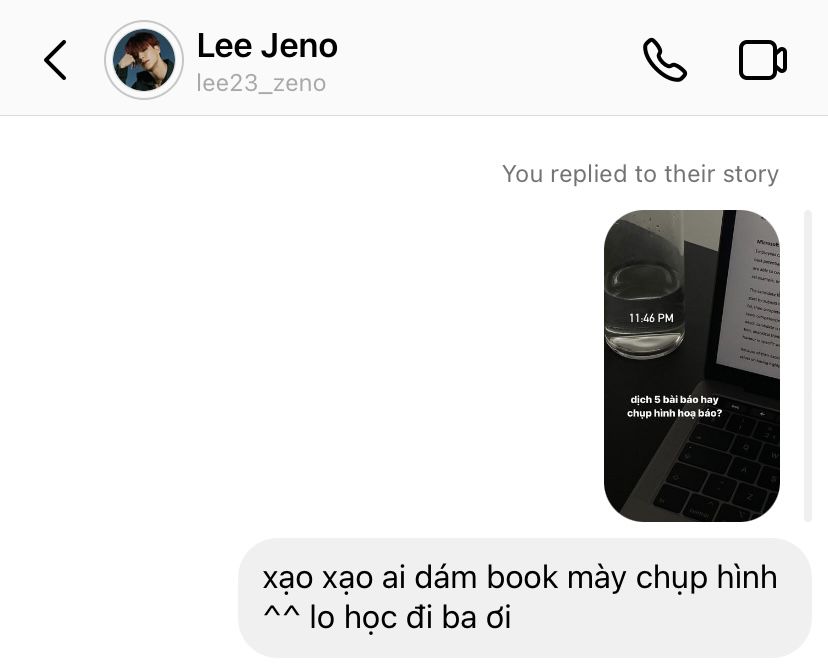Tap the story caption 'dịch 5 bài báo hay'

tap(674, 399)
